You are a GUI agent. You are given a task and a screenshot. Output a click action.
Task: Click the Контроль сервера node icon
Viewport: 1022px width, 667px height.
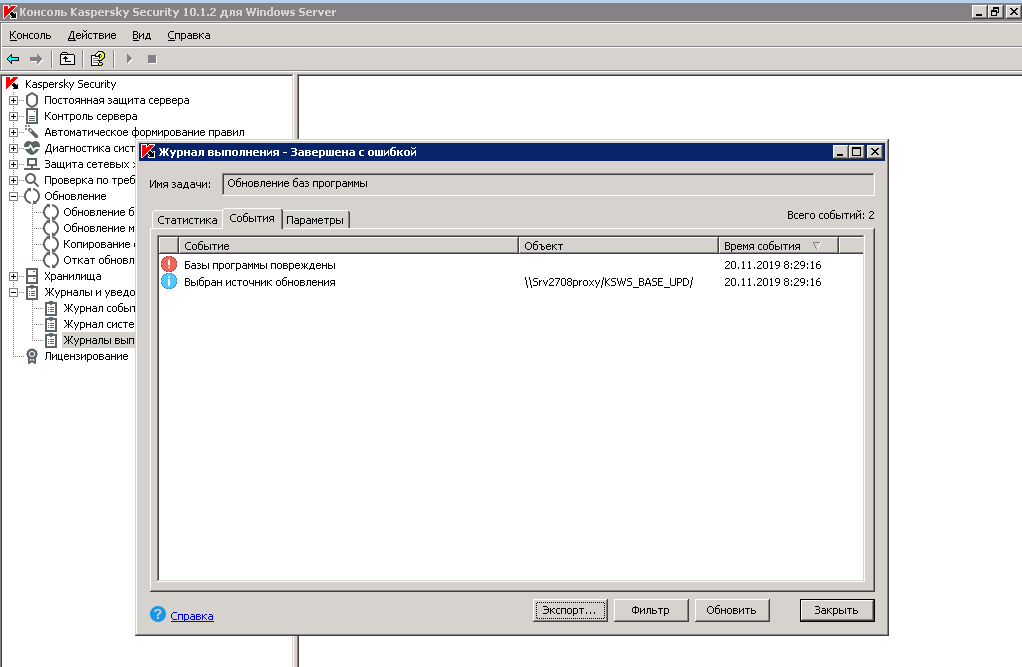[32, 116]
